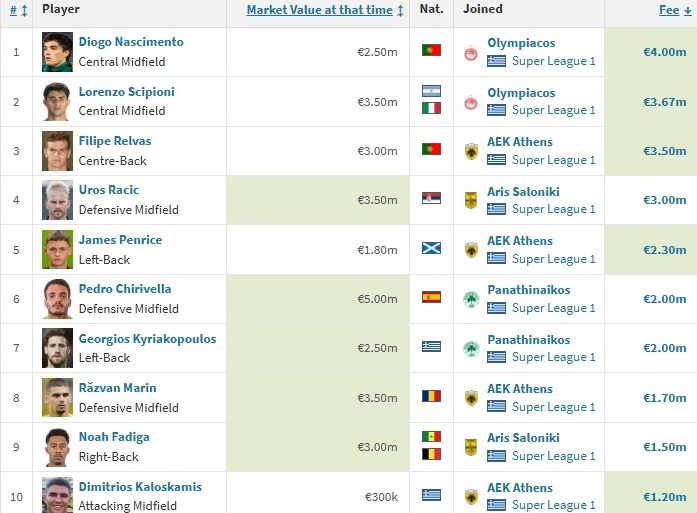Click Lorenzo Scipioni's portrait thumbnail

coord(57,101)
